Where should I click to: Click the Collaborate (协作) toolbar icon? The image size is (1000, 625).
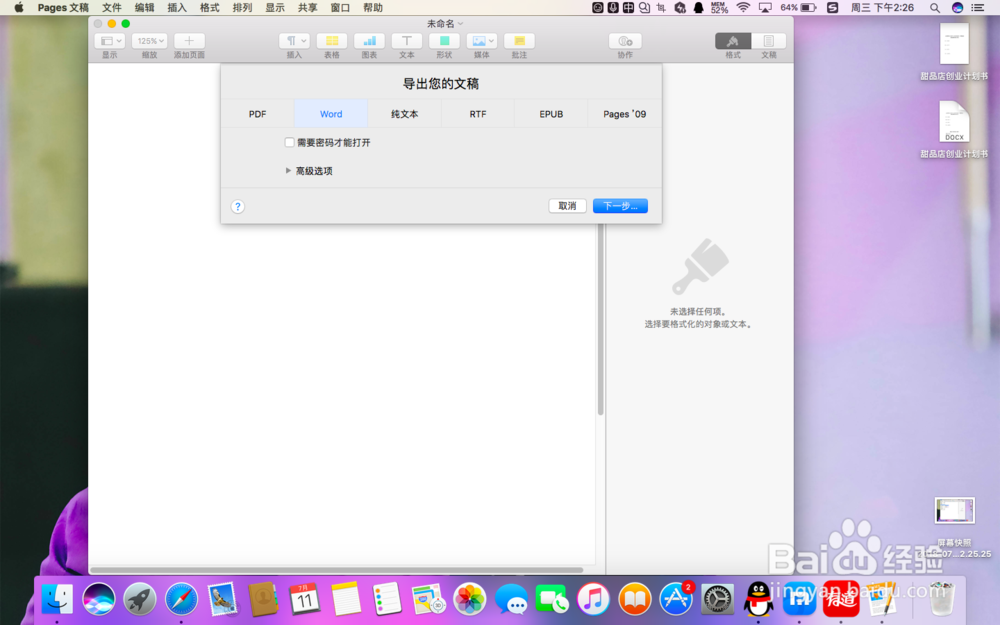[625, 41]
